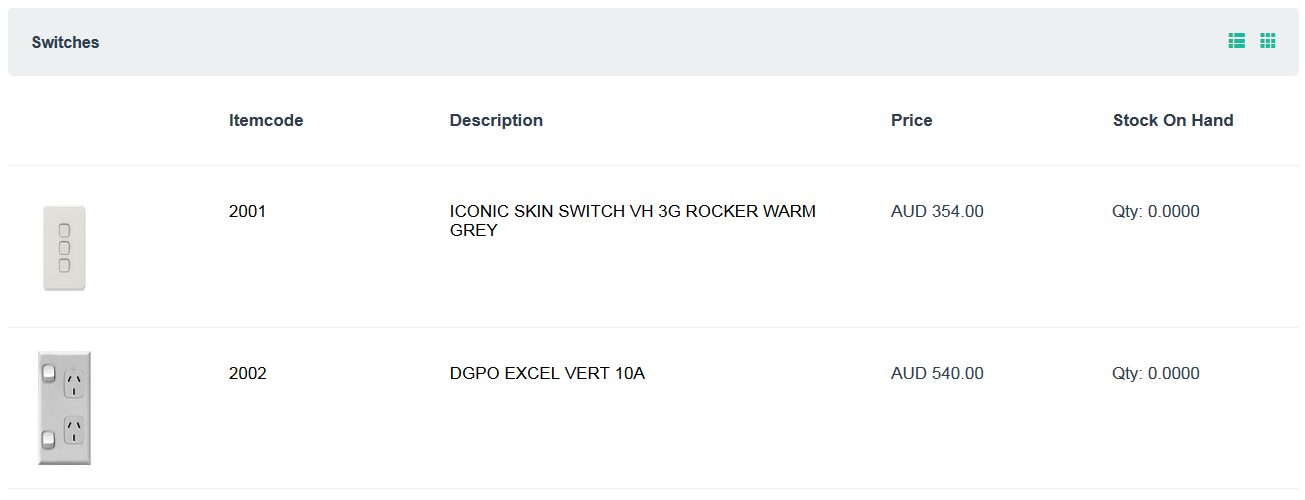Click the top switch button on rocker image
Image resolution: width=1305 pixels, height=500 pixels.
coord(64,230)
